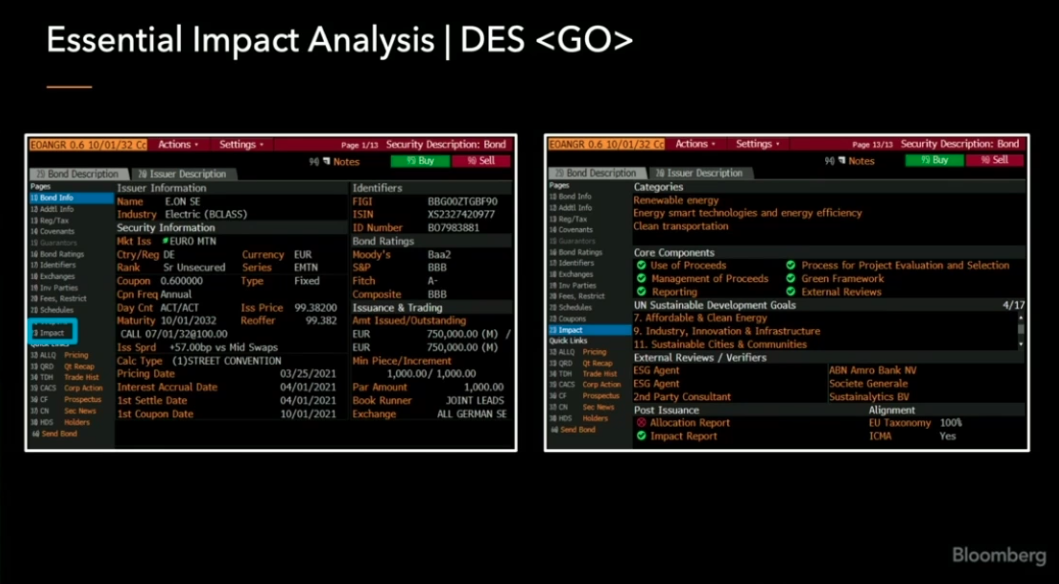Click green check beside Management of Proceeds
The height and width of the screenshot is (584, 1059).
[x=642, y=278]
